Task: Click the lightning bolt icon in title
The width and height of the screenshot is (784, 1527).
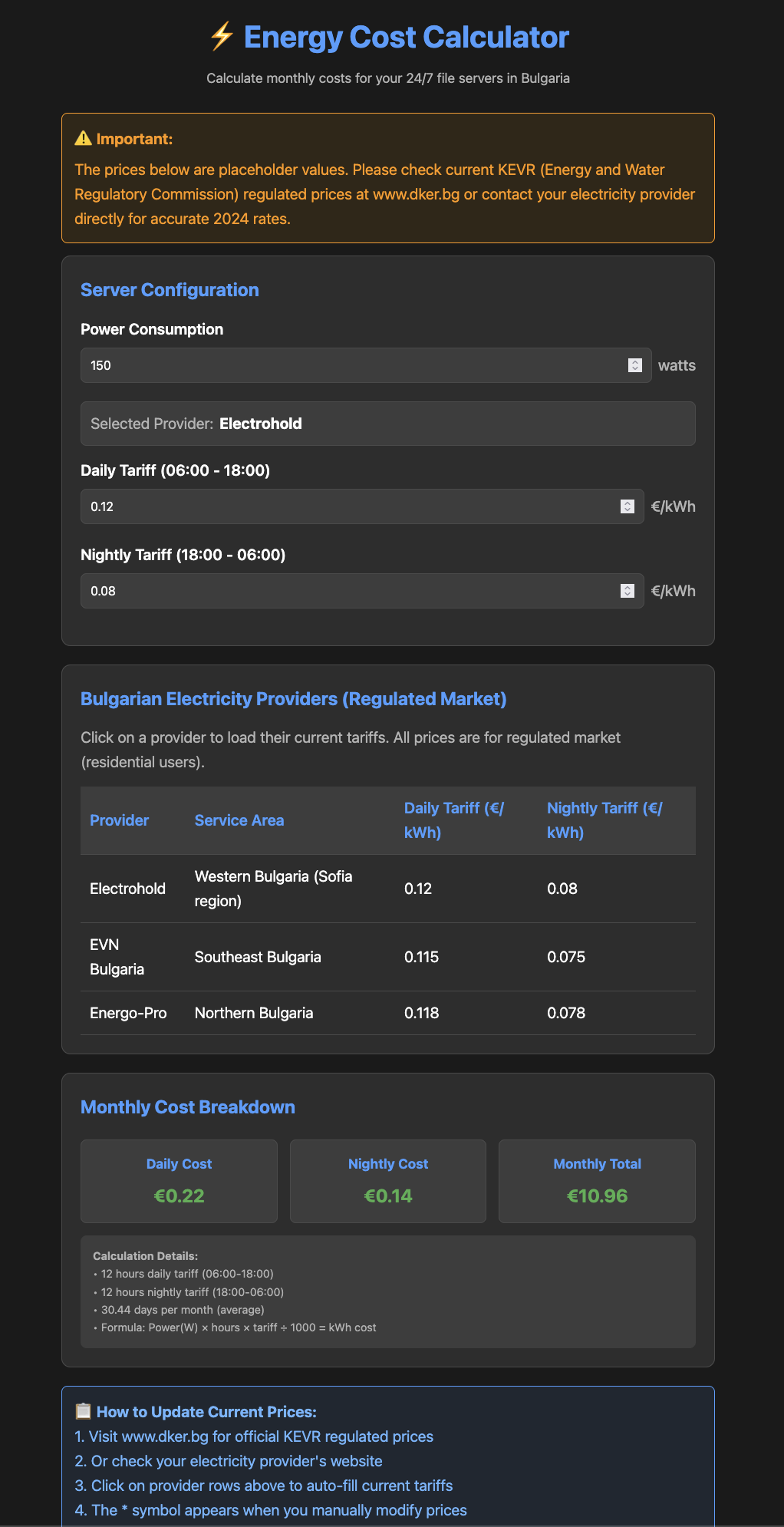Action: pyautogui.click(x=222, y=37)
